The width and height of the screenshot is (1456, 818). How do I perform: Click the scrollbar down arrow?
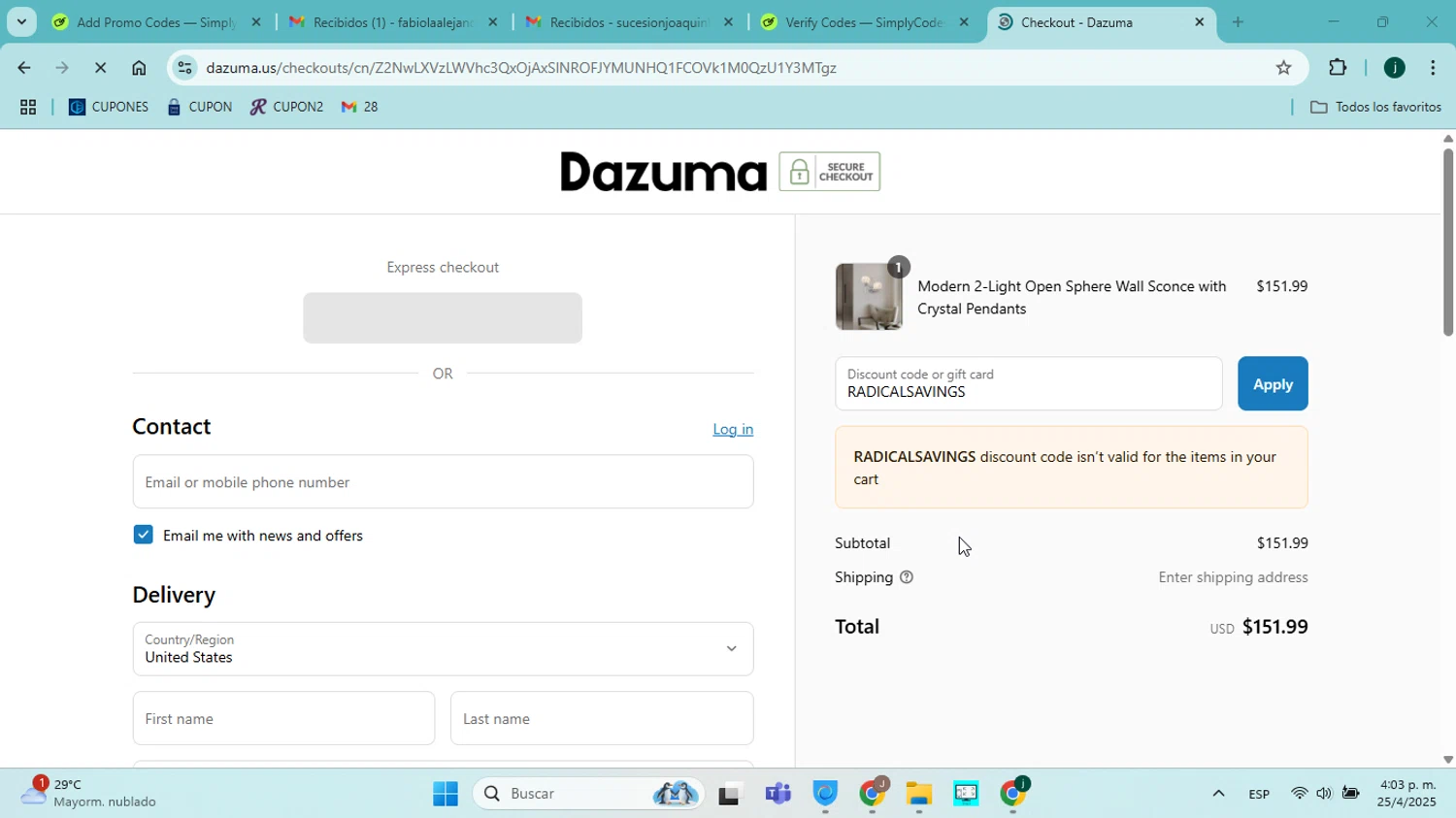tap(1448, 760)
